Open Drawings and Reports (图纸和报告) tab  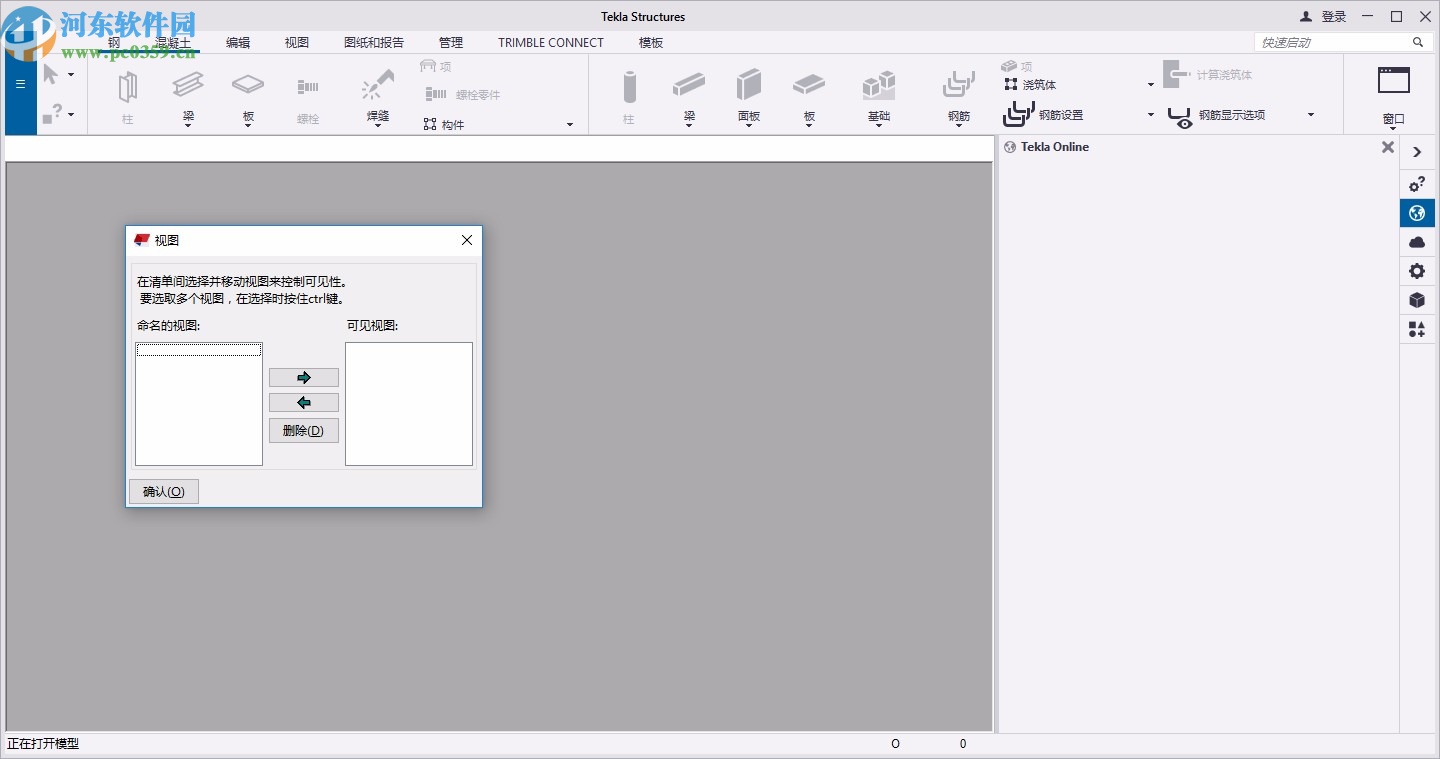(x=374, y=42)
